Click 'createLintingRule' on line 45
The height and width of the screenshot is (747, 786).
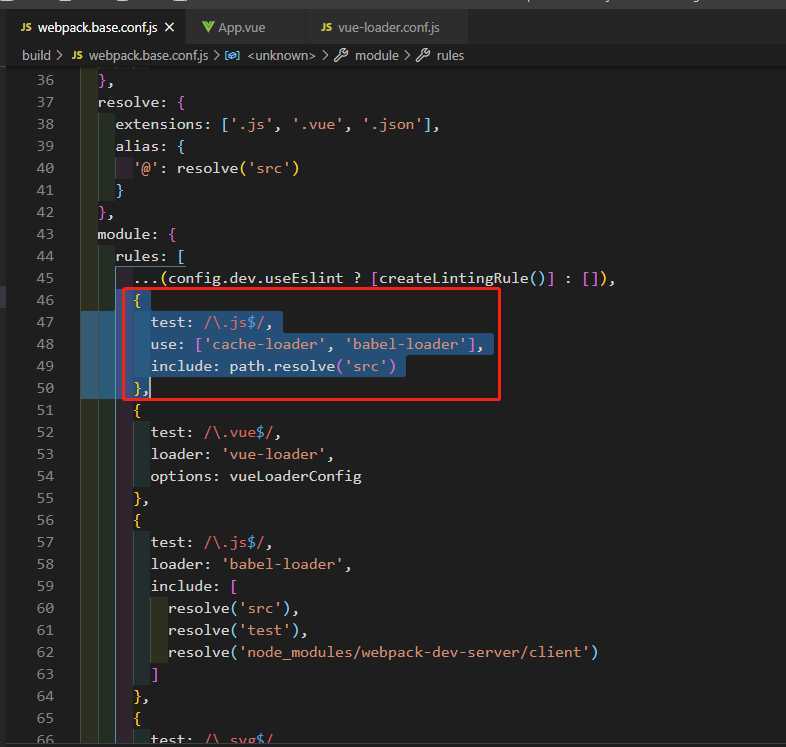pos(454,278)
